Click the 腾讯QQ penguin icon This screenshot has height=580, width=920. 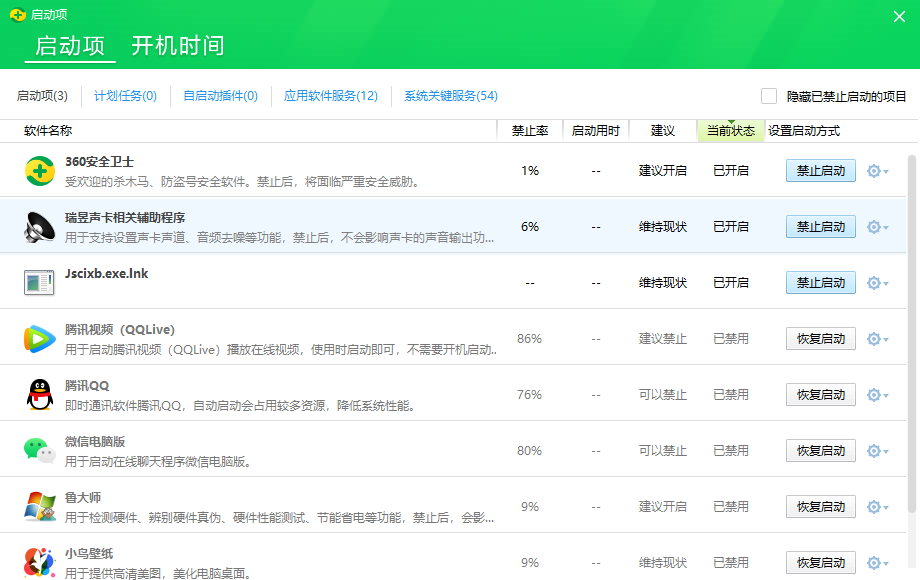(39, 394)
